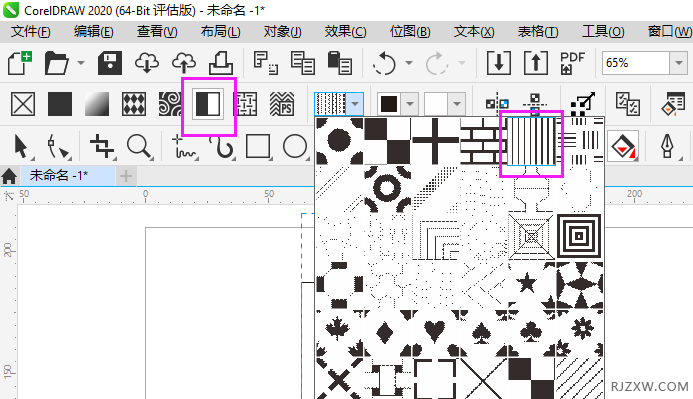
Task: Click the Import down-arrow icon
Action: (499, 63)
